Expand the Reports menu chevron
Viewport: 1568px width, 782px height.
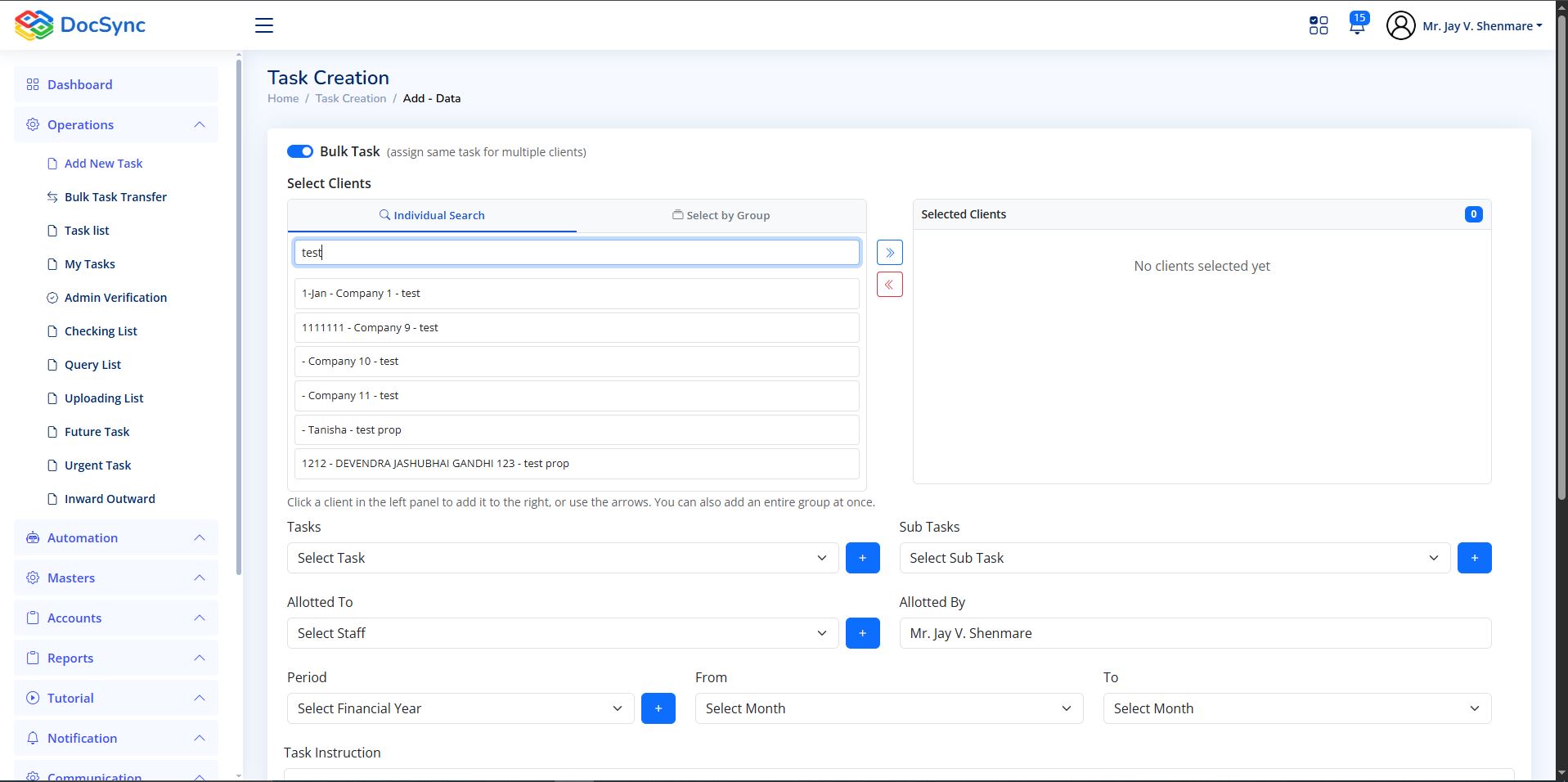(200, 658)
